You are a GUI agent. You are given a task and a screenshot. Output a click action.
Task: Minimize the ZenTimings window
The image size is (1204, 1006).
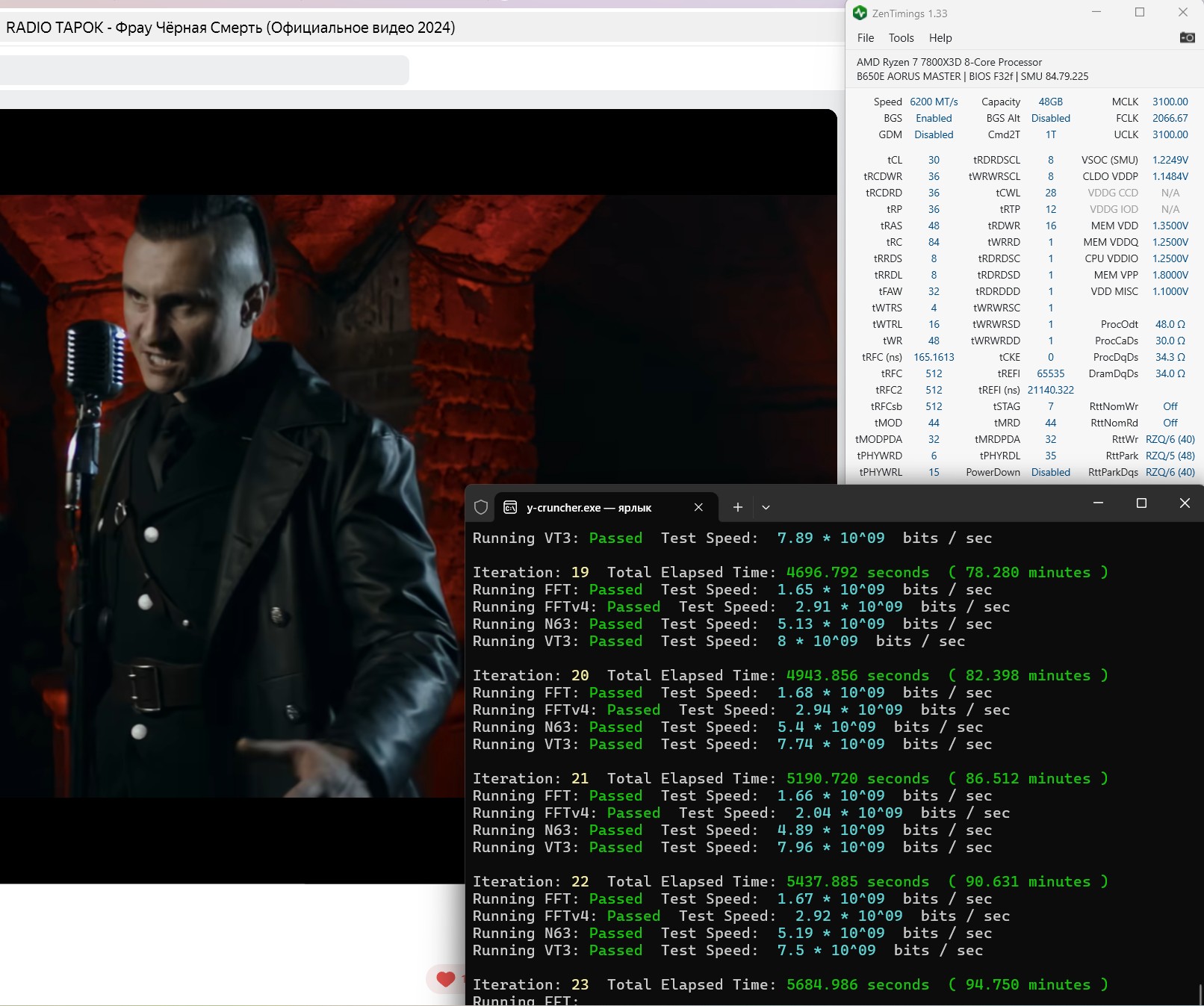pyautogui.click(x=1096, y=12)
